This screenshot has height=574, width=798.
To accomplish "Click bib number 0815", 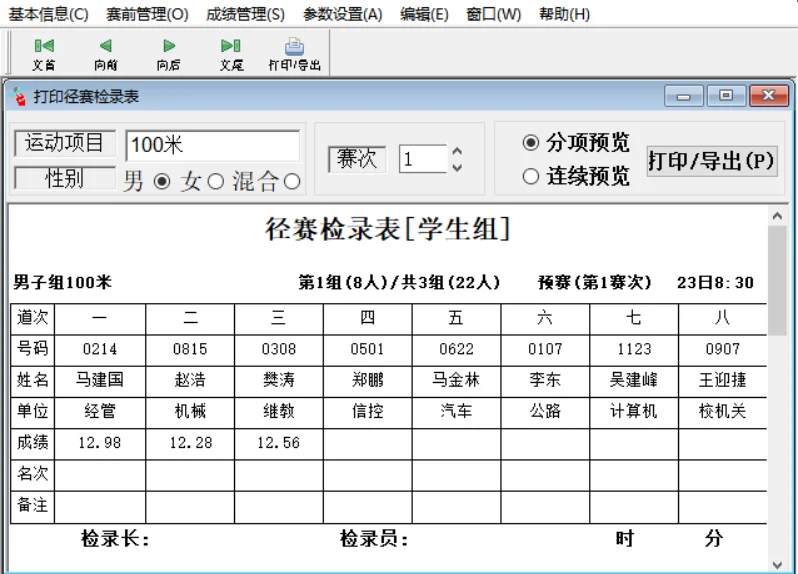I will click(190, 349).
